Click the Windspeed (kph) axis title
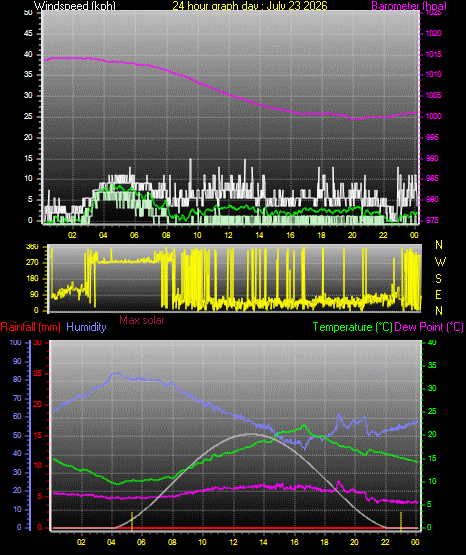Image resolution: width=466 pixels, height=555 pixels. coord(75,6)
